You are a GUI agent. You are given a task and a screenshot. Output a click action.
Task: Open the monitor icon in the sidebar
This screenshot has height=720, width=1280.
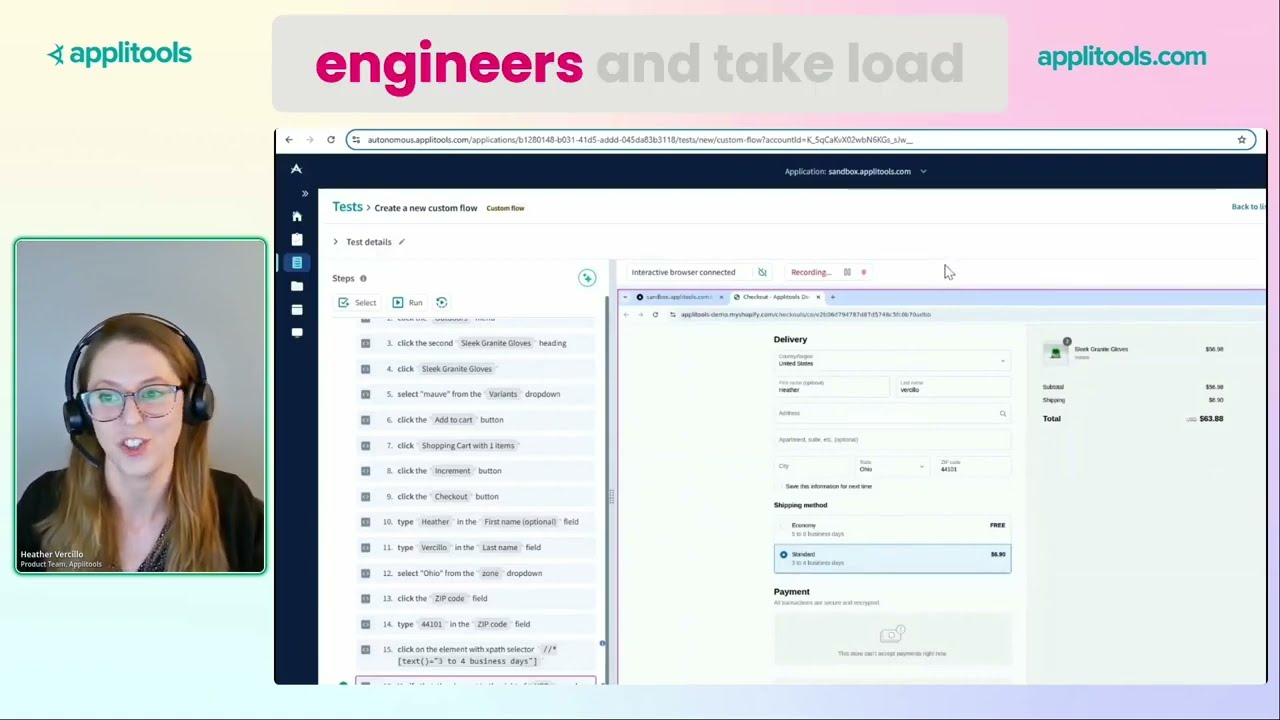[297, 333]
